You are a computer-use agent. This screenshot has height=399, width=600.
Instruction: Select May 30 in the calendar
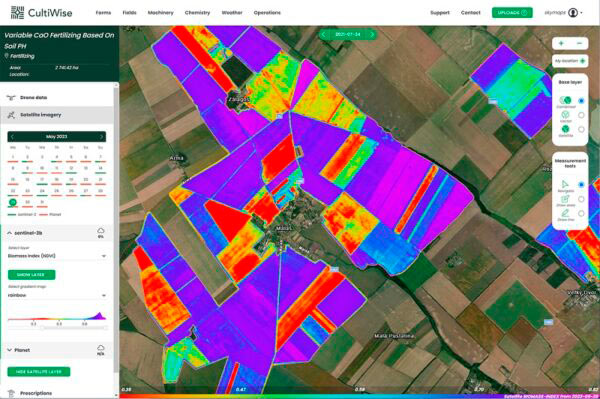pos(27,202)
